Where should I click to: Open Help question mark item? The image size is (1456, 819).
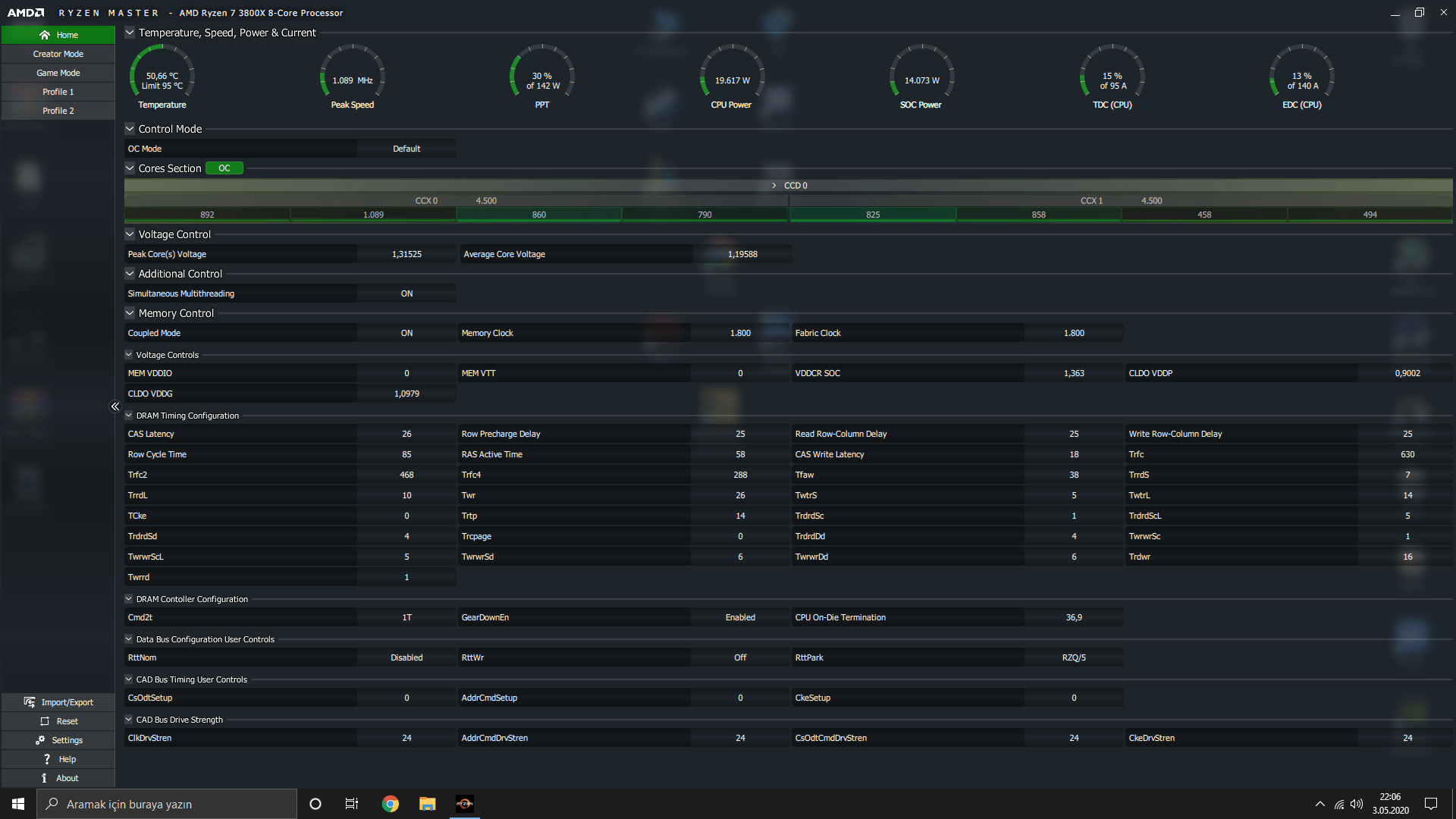click(x=47, y=759)
